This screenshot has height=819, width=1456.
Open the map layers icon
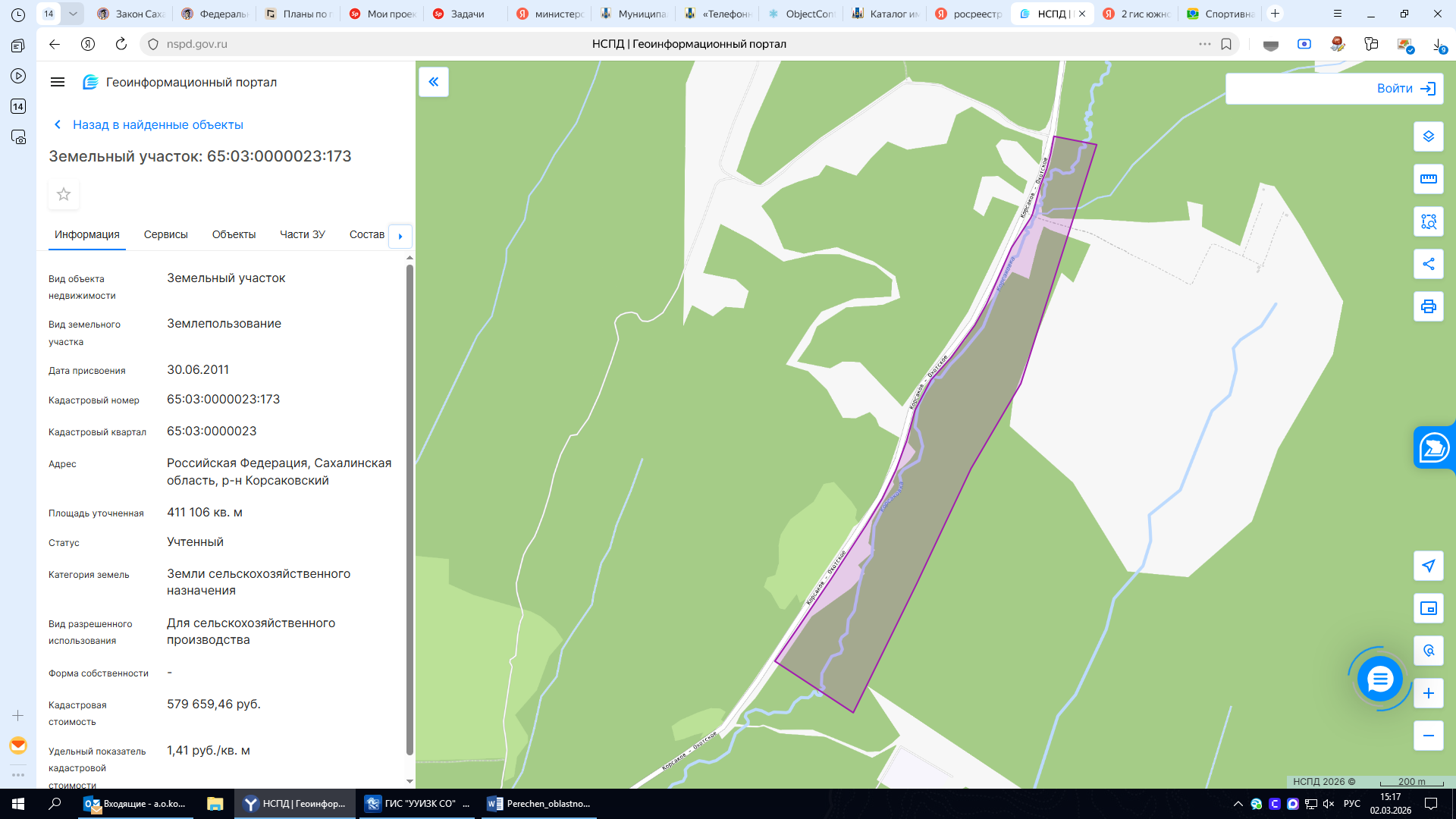click(x=1428, y=136)
